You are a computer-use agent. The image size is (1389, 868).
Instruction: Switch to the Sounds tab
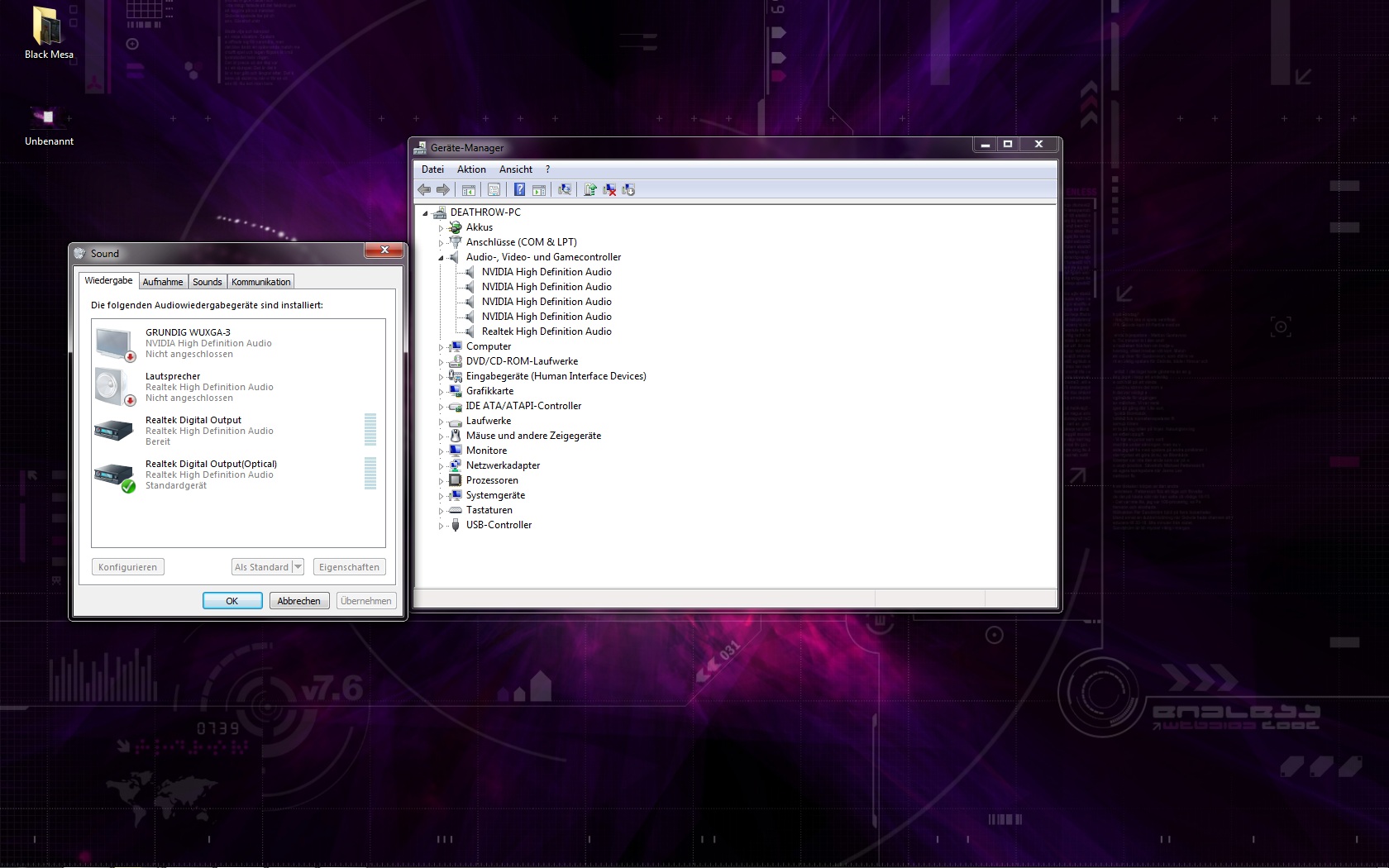208,282
